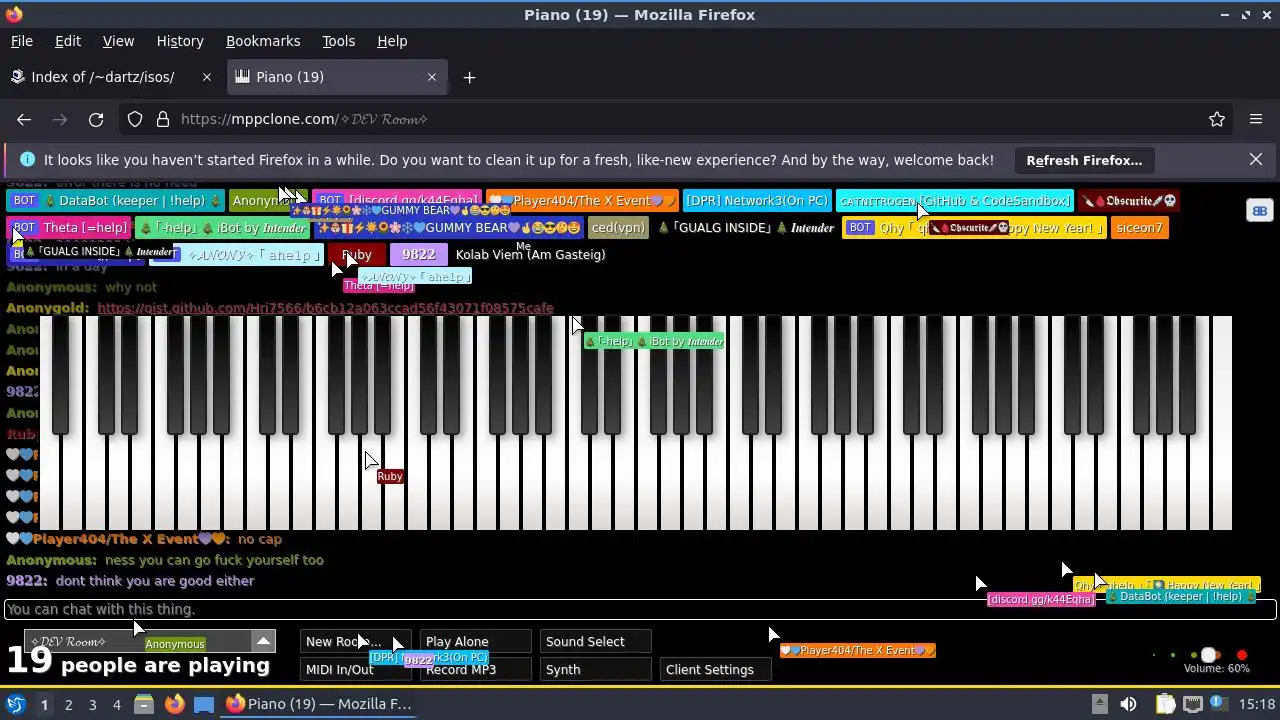
Task: Select the Theta [=help] bot tag in list
Action: 70,228
